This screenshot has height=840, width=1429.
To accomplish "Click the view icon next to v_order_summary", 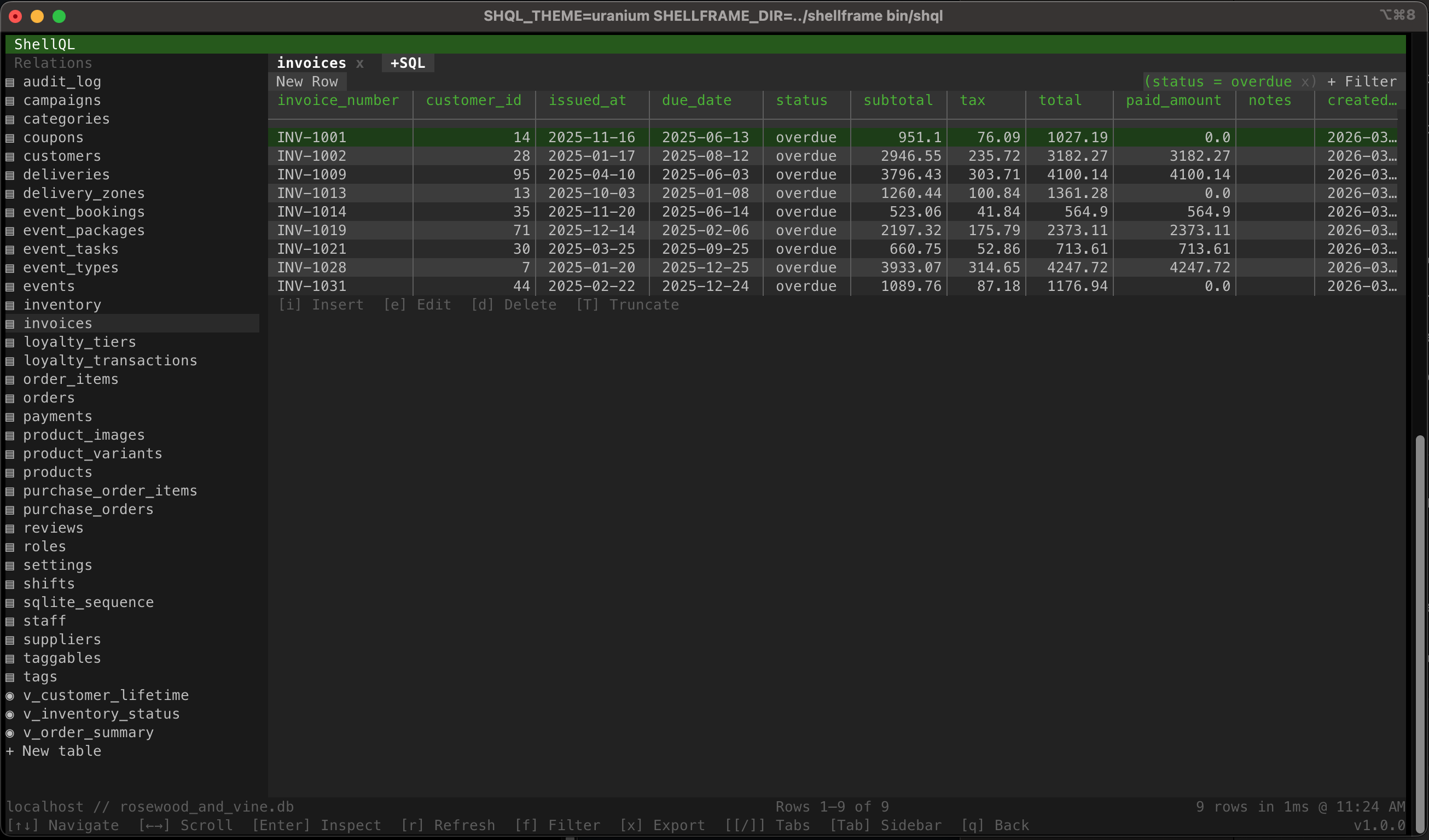I will (x=10, y=733).
